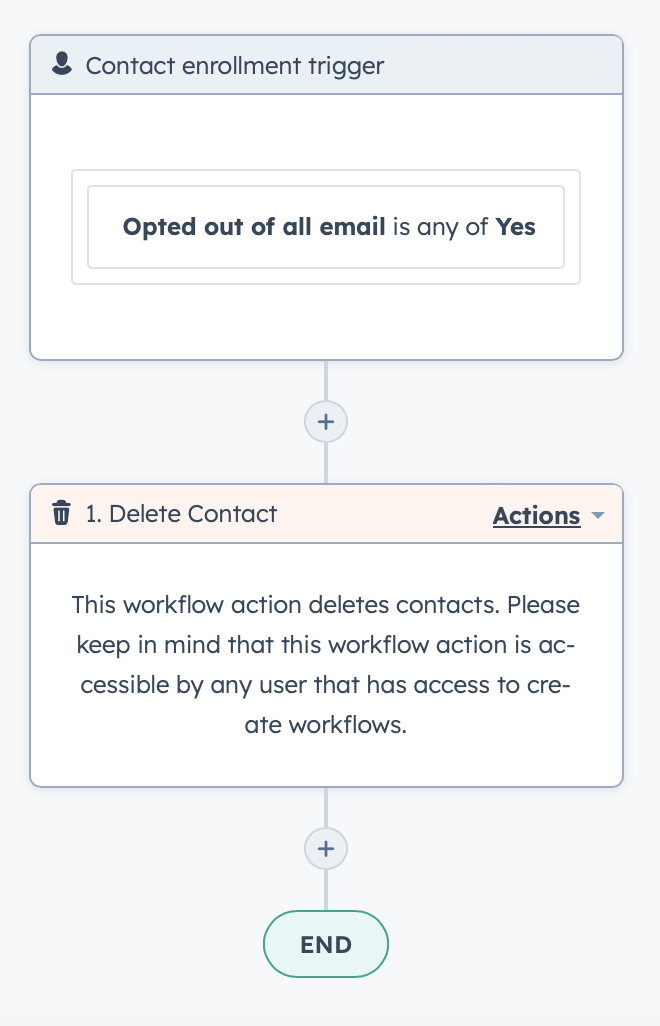Click the 'is any of Yes' condition text
This screenshot has width=660, height=1026.
(466, 227)
